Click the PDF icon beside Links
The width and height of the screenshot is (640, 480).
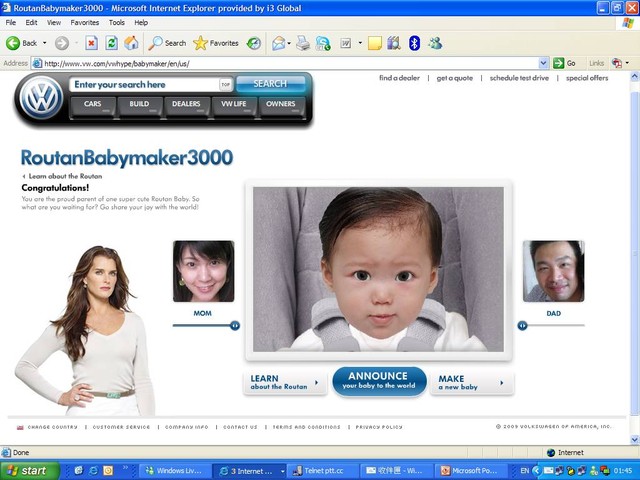tap(616, 63)
